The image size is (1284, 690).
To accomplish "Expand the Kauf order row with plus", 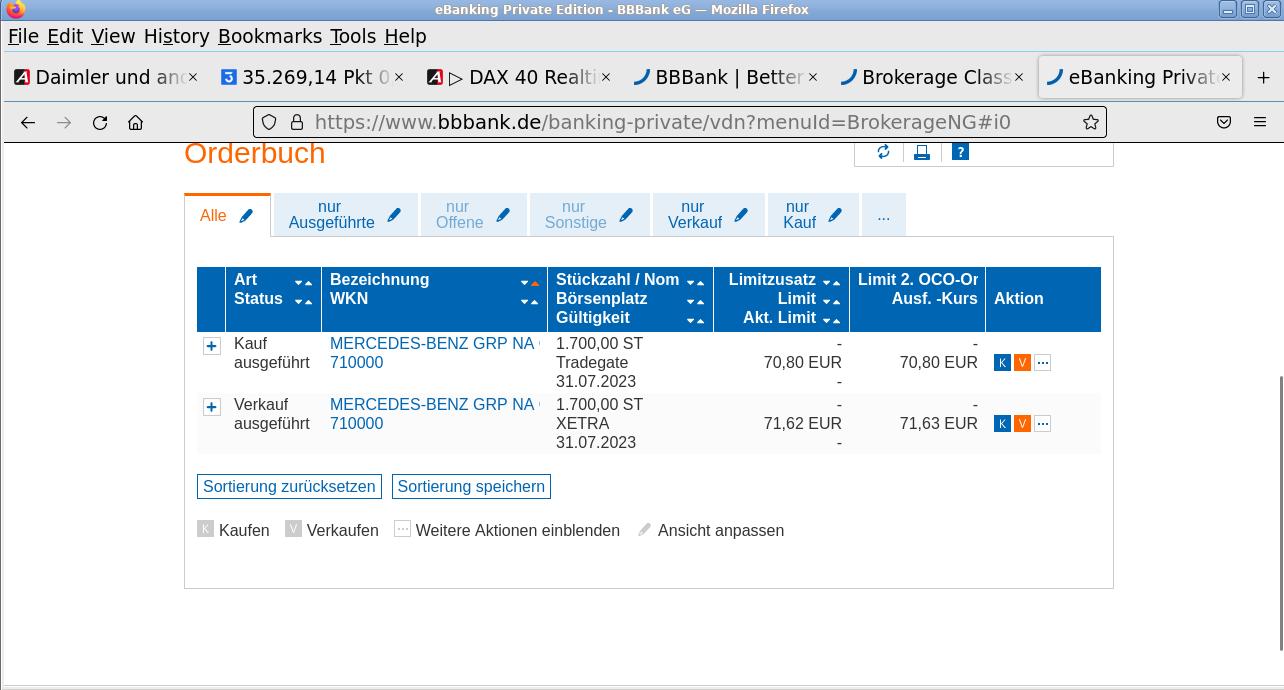I will [211, 346].
